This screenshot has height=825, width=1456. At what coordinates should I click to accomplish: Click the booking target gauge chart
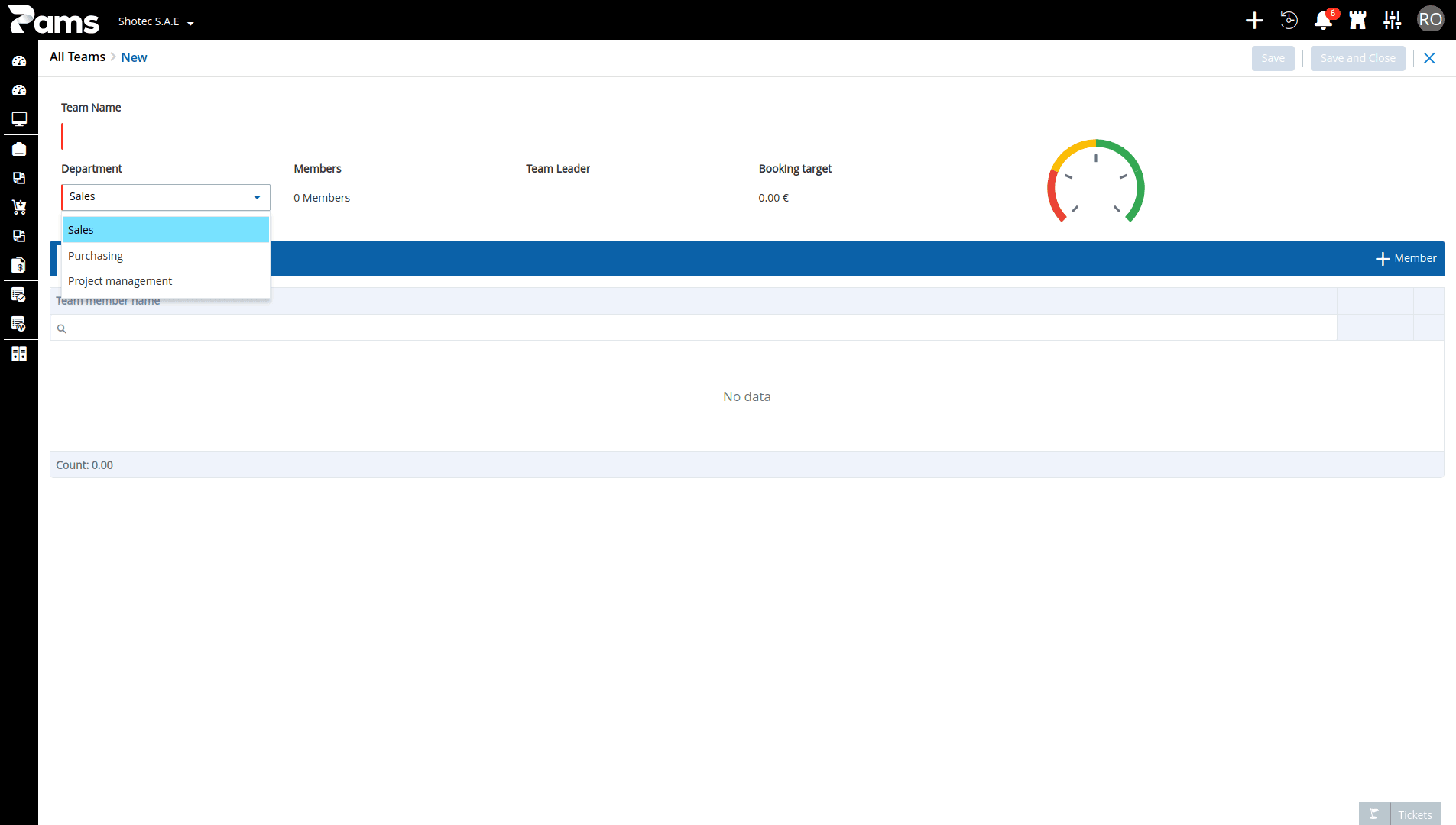click(x=1095, y=182)
